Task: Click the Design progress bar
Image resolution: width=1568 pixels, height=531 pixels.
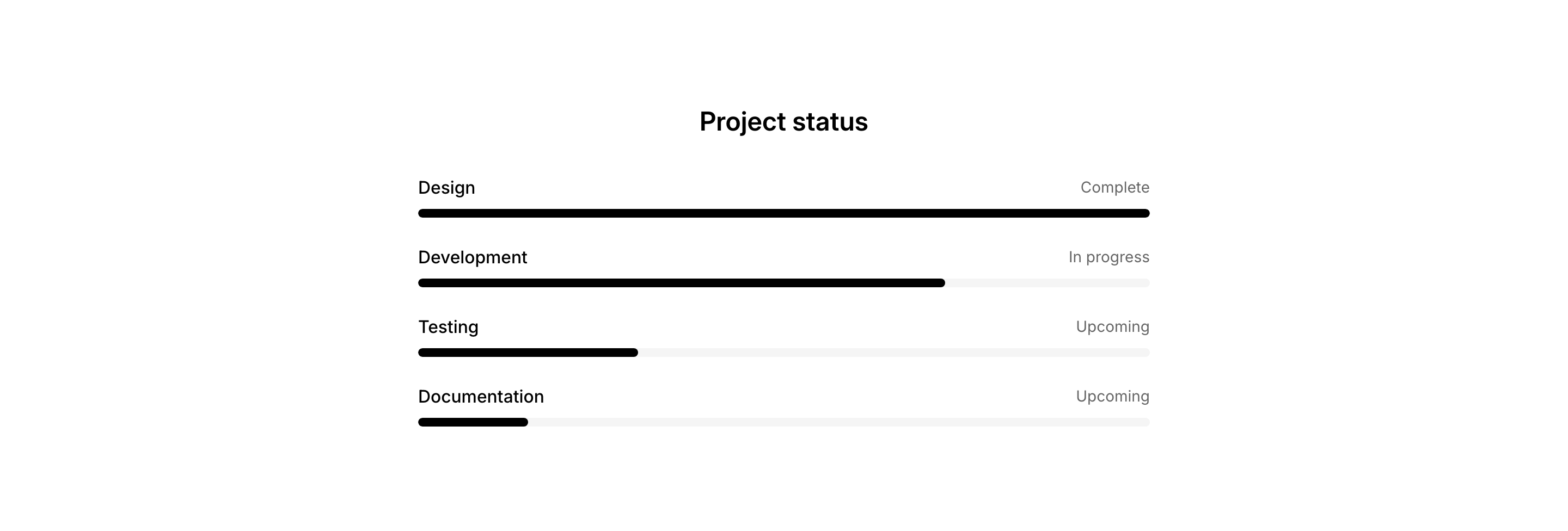Action: coord(783,213)
